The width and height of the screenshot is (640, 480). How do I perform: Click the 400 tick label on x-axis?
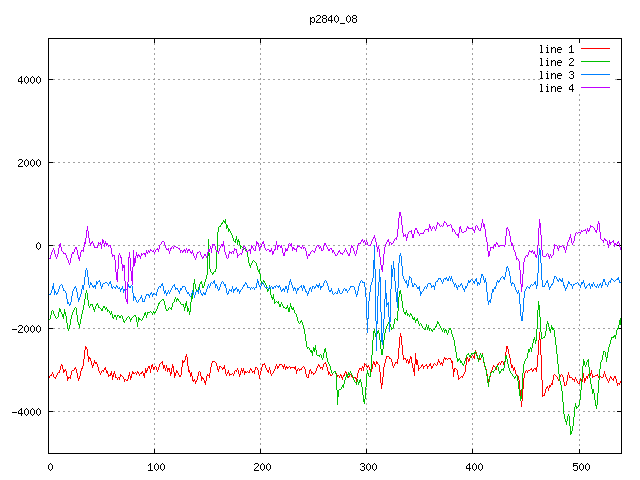tap(473, 465)
